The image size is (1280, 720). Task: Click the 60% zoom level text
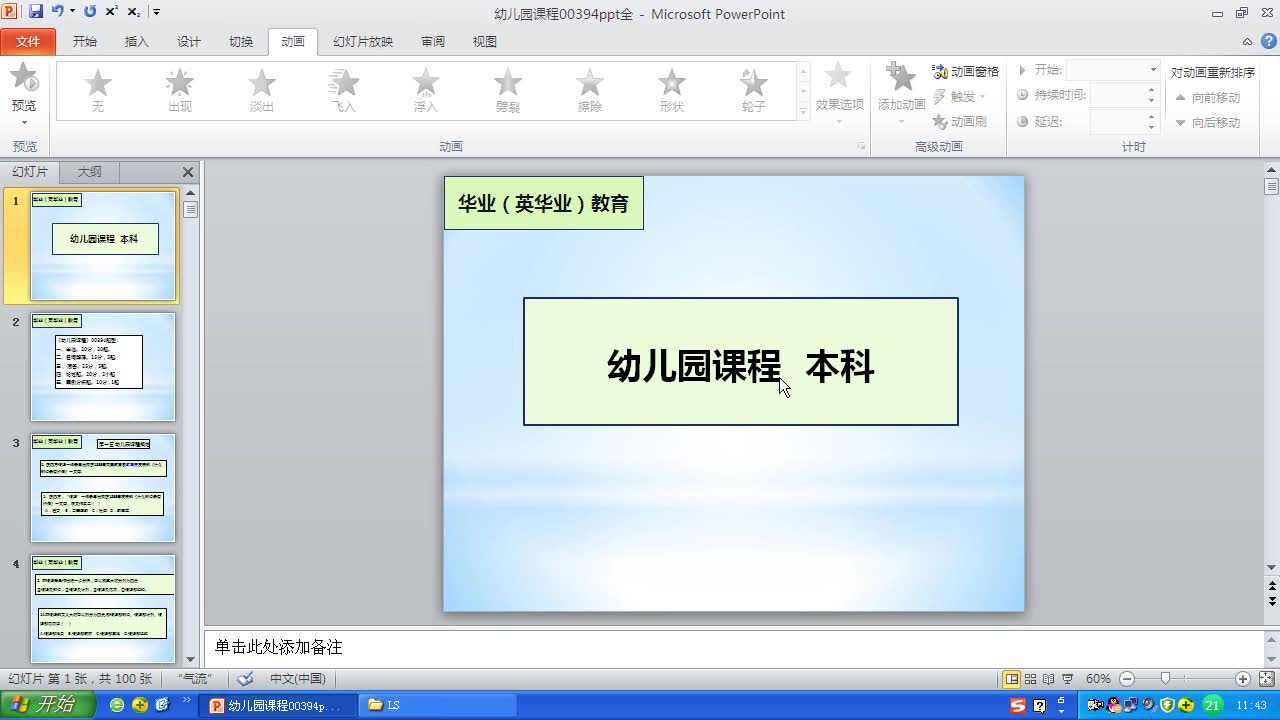pyautogui.click(x=1098, y=679)
